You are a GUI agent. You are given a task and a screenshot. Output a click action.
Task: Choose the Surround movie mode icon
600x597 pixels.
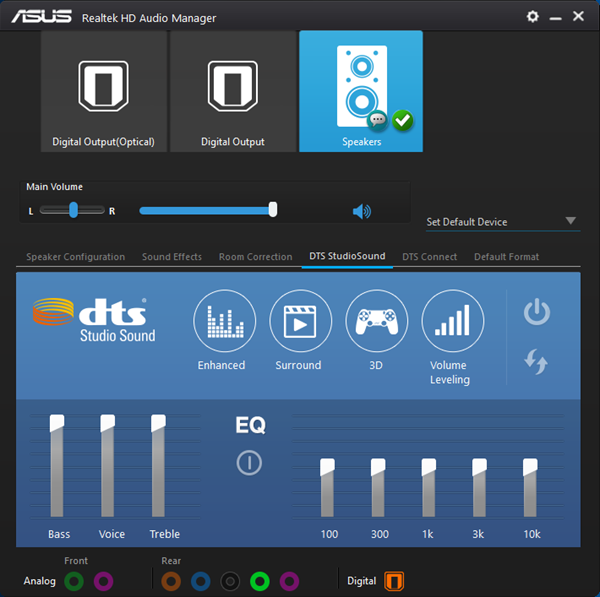pos(300,321)
